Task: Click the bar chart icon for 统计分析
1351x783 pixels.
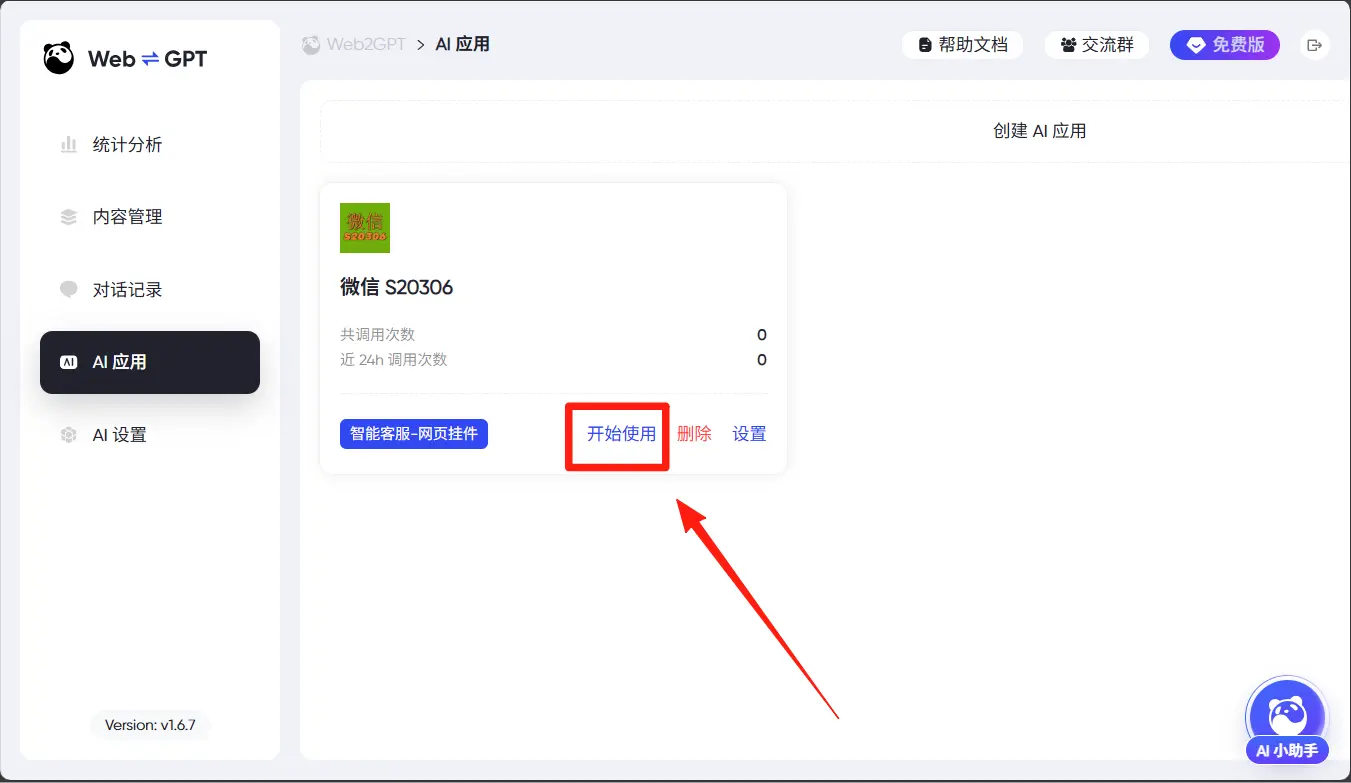Action: click(x=69, y=145)
